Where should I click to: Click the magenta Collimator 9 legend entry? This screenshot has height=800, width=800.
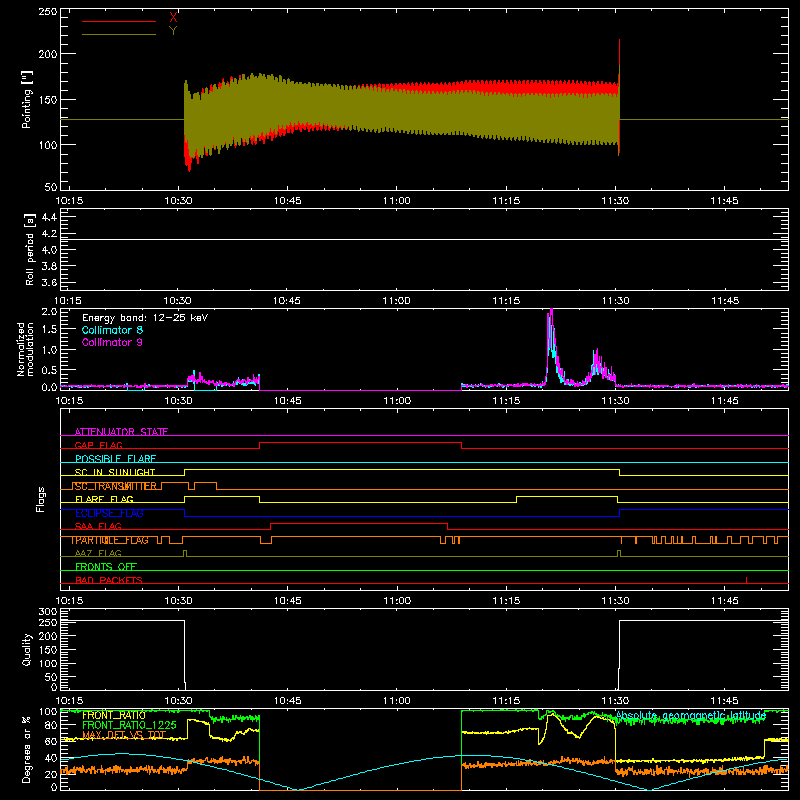click(x=112, y=342)
